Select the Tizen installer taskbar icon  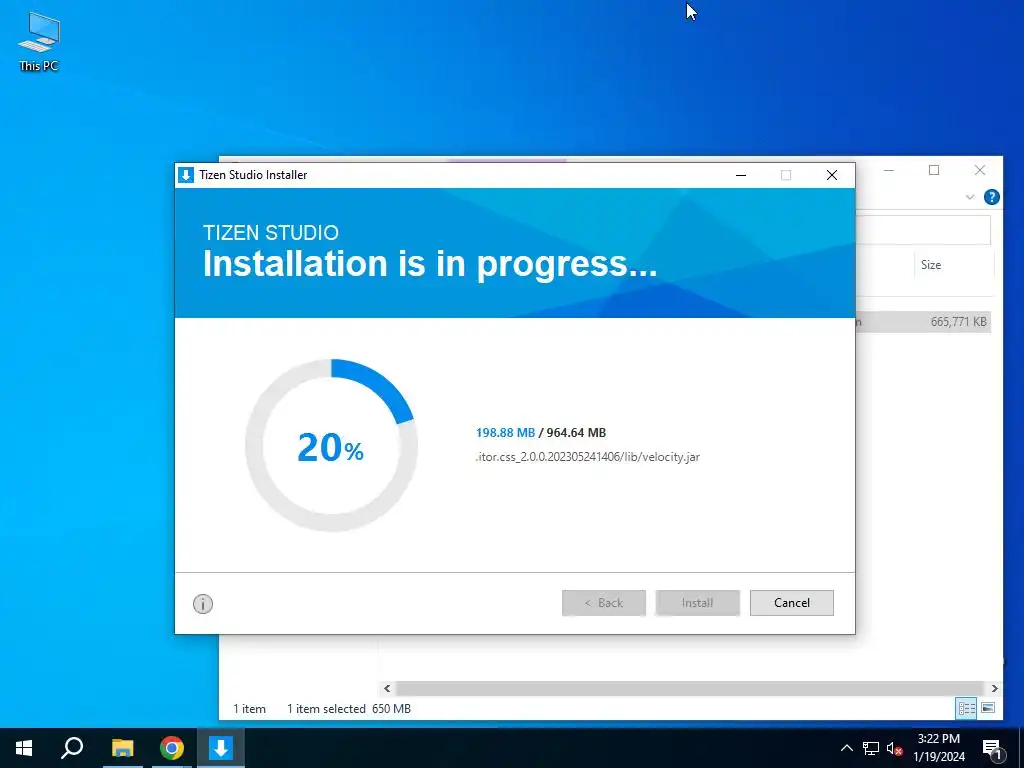pos(221,748)
